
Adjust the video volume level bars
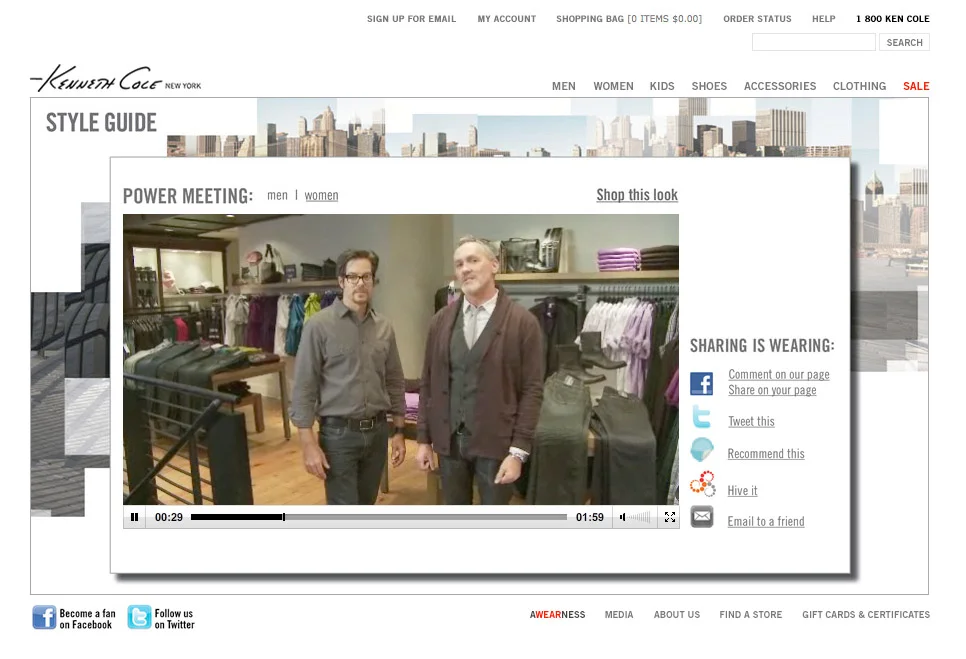coord(639,517)
